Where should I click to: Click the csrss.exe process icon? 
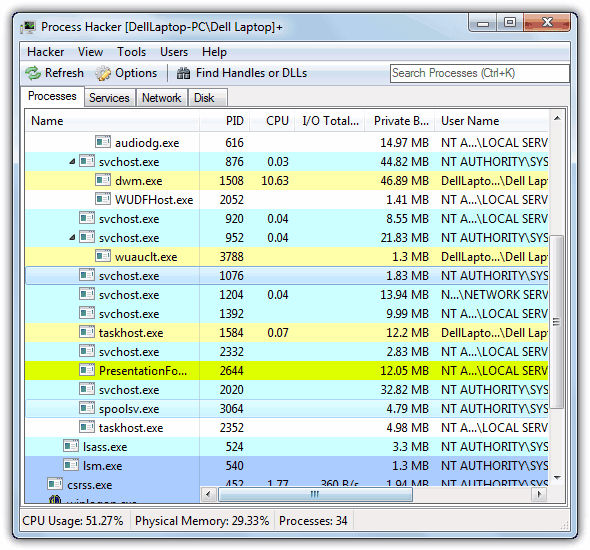(x=55, y=484)
